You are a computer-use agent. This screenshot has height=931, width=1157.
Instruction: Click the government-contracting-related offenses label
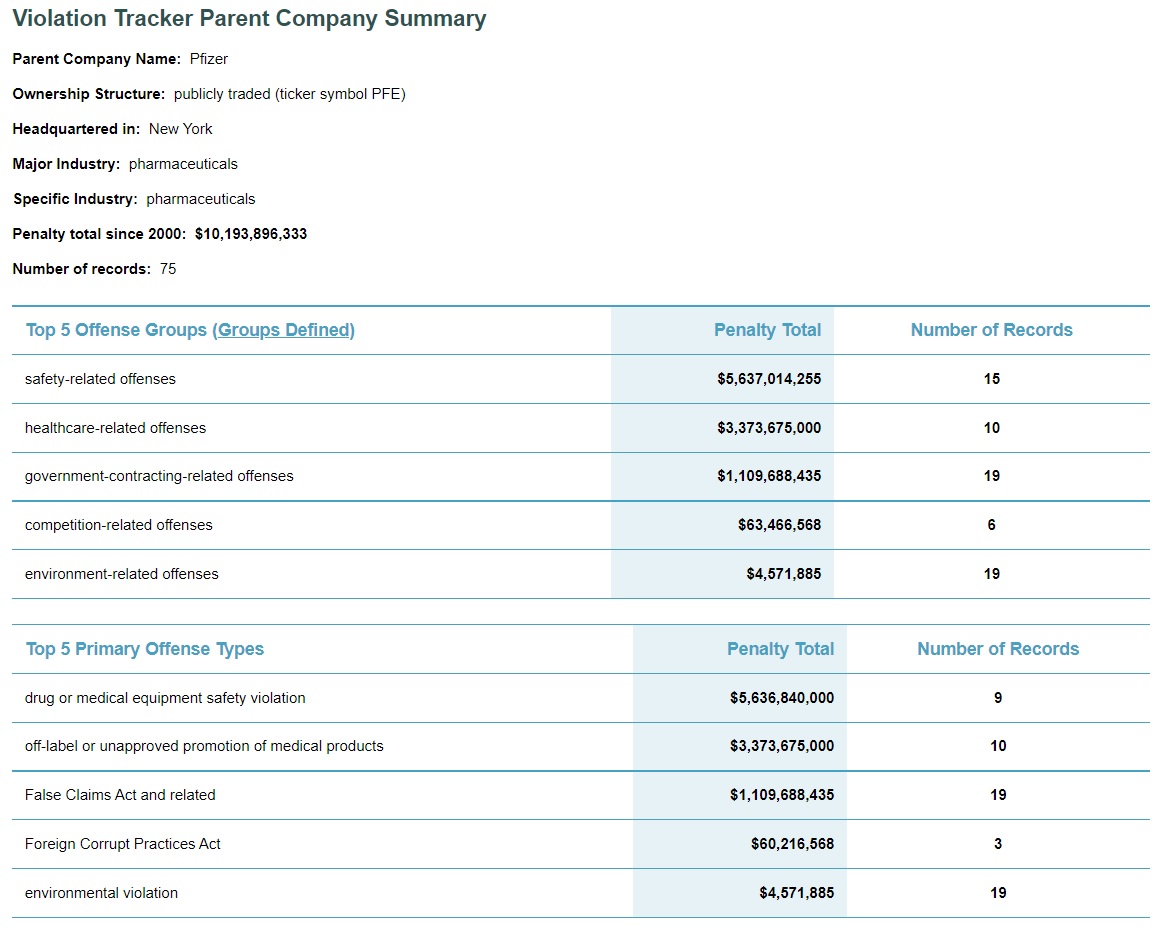pyautogui.click(x=159, y=476)
